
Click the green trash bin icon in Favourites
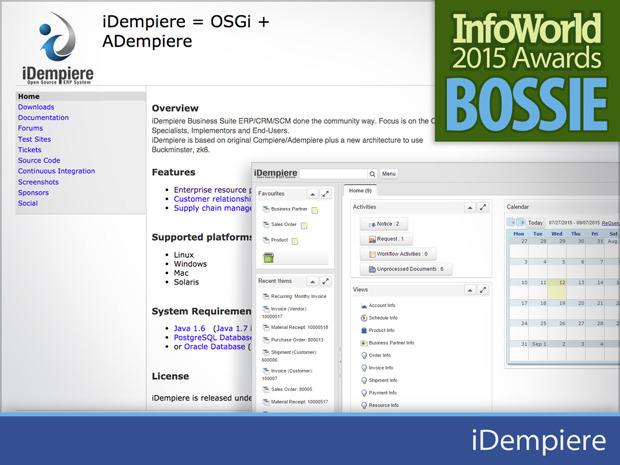(268, 258)
